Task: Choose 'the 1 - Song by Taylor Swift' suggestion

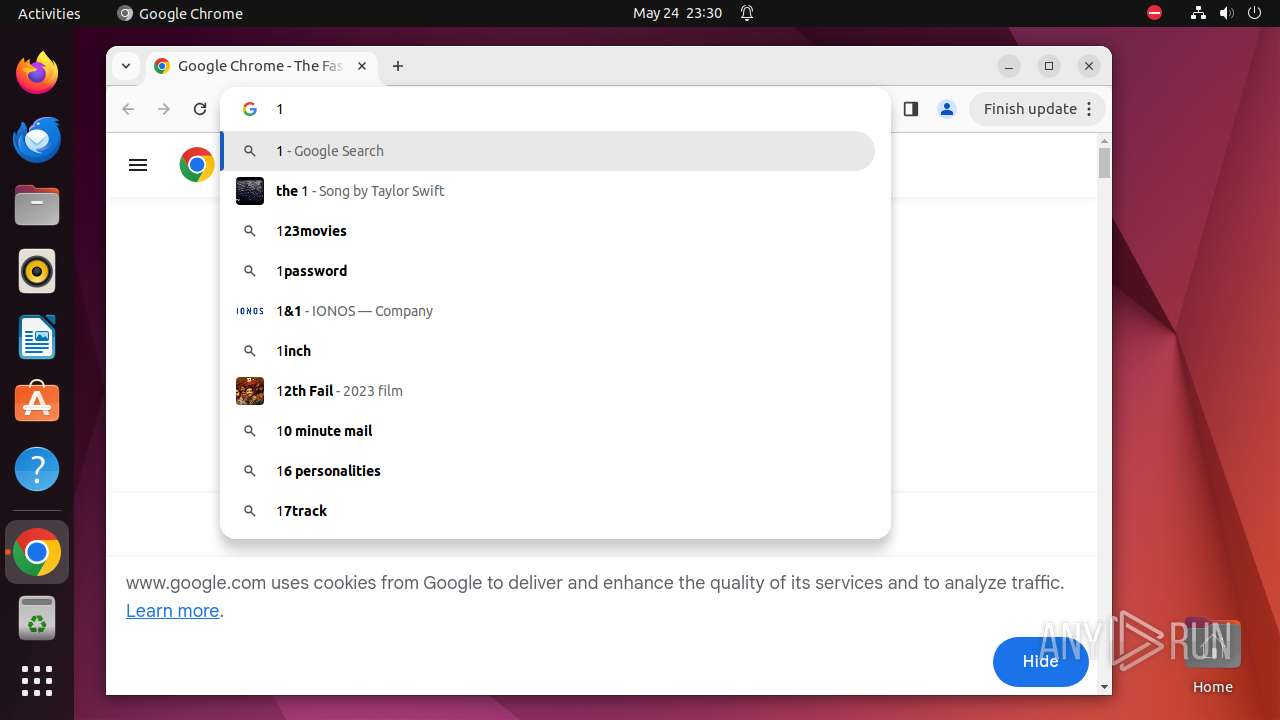Action: click(548, 191)
